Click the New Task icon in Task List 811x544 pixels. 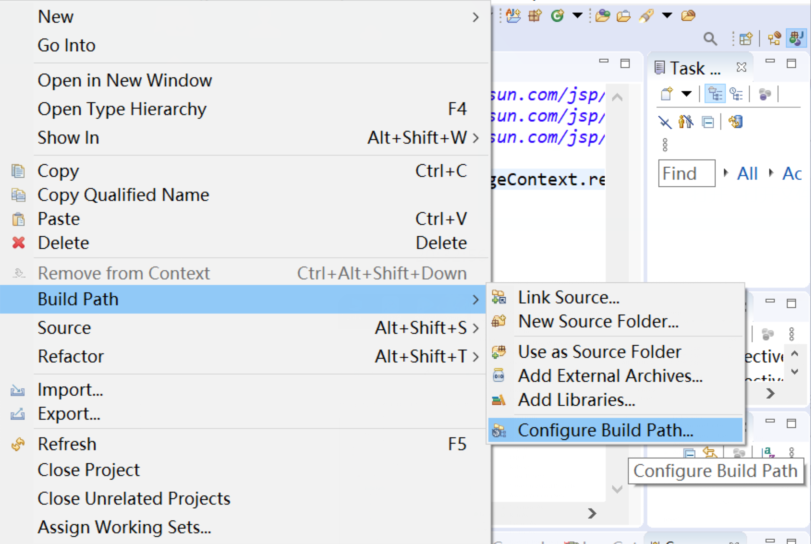[667, 94]
